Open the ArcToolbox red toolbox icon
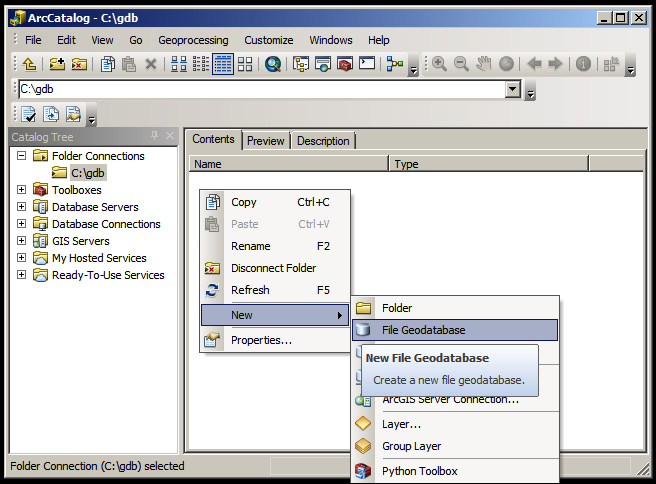Screen dimensions: 656x484 pyautogui.click(x=345, y=64)
